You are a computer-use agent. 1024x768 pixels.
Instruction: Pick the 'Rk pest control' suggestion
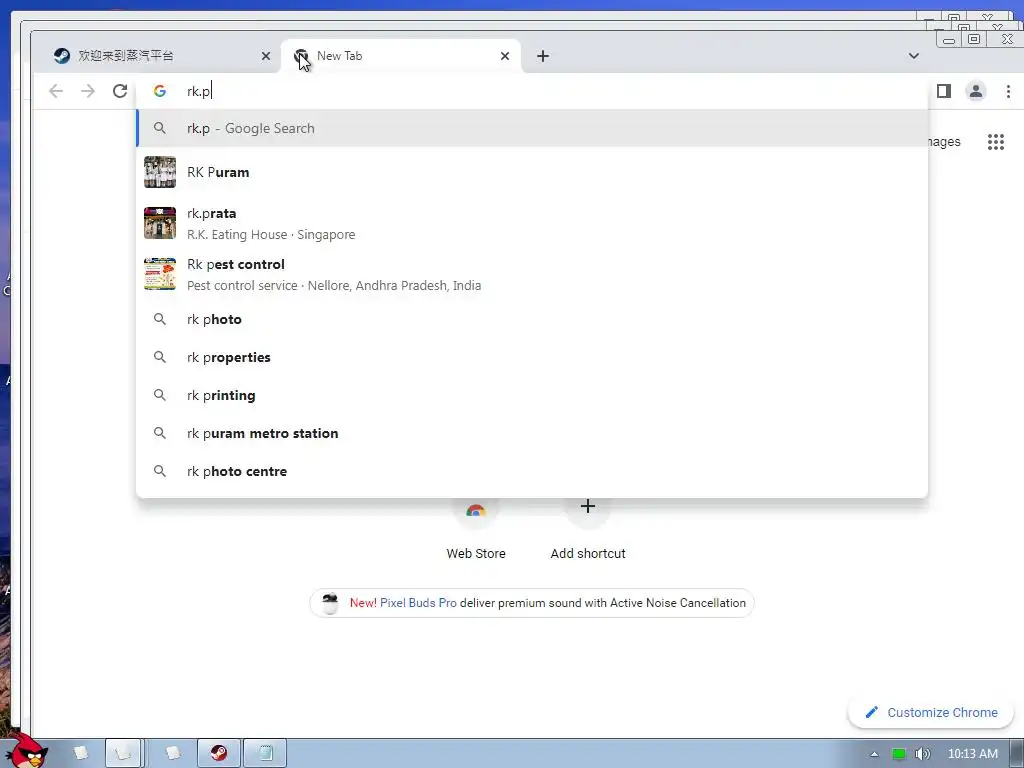(x=532, y=274)
